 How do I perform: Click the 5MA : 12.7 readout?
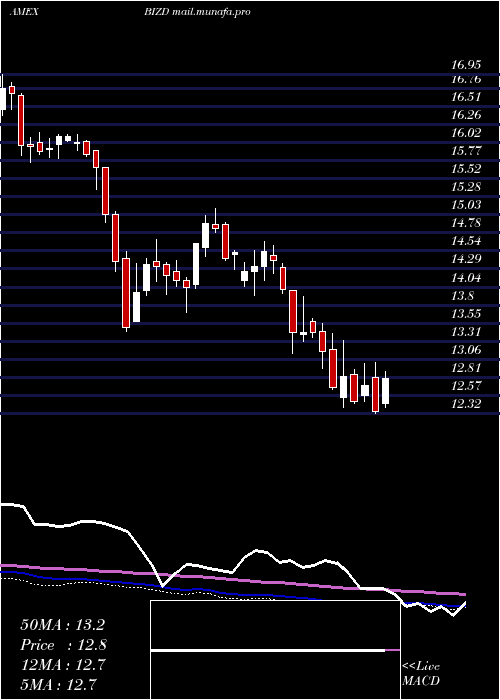click(x=58, y=684)
